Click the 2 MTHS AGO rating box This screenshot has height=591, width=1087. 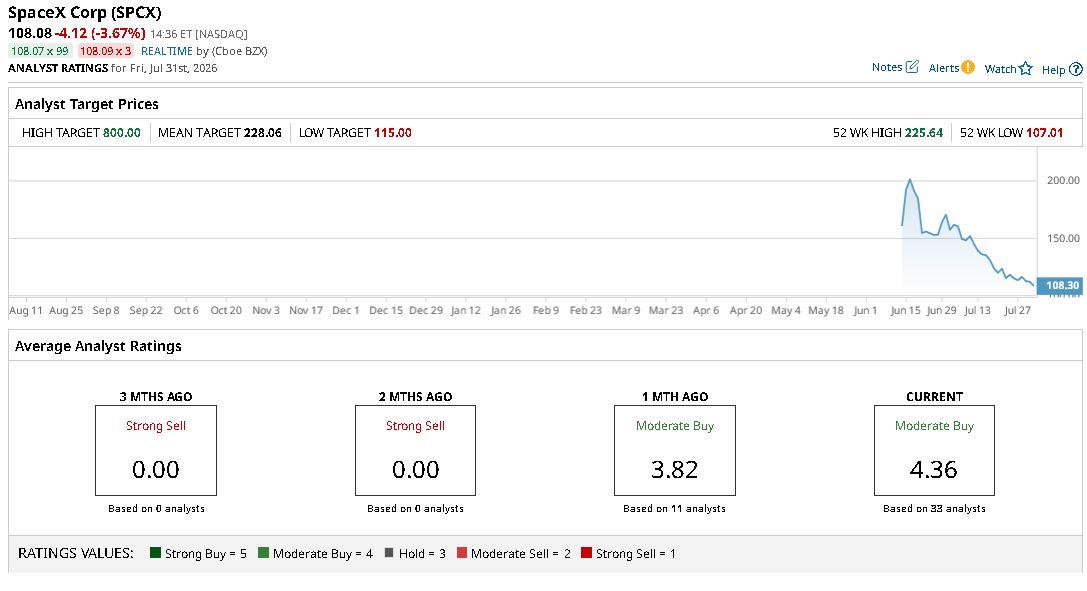tap(415, 450)
